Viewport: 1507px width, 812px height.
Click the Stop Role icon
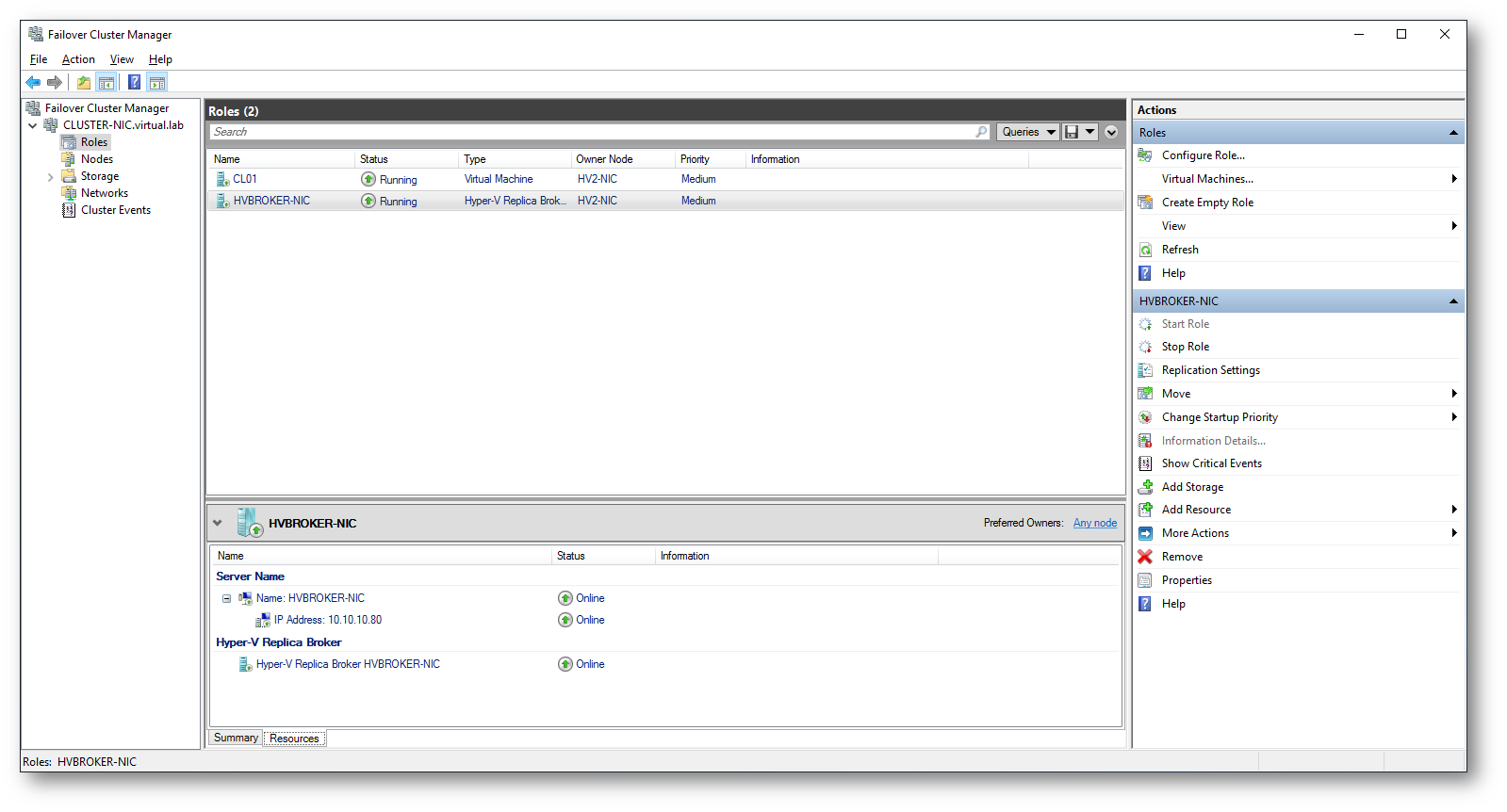click(x=1145, y=347)
